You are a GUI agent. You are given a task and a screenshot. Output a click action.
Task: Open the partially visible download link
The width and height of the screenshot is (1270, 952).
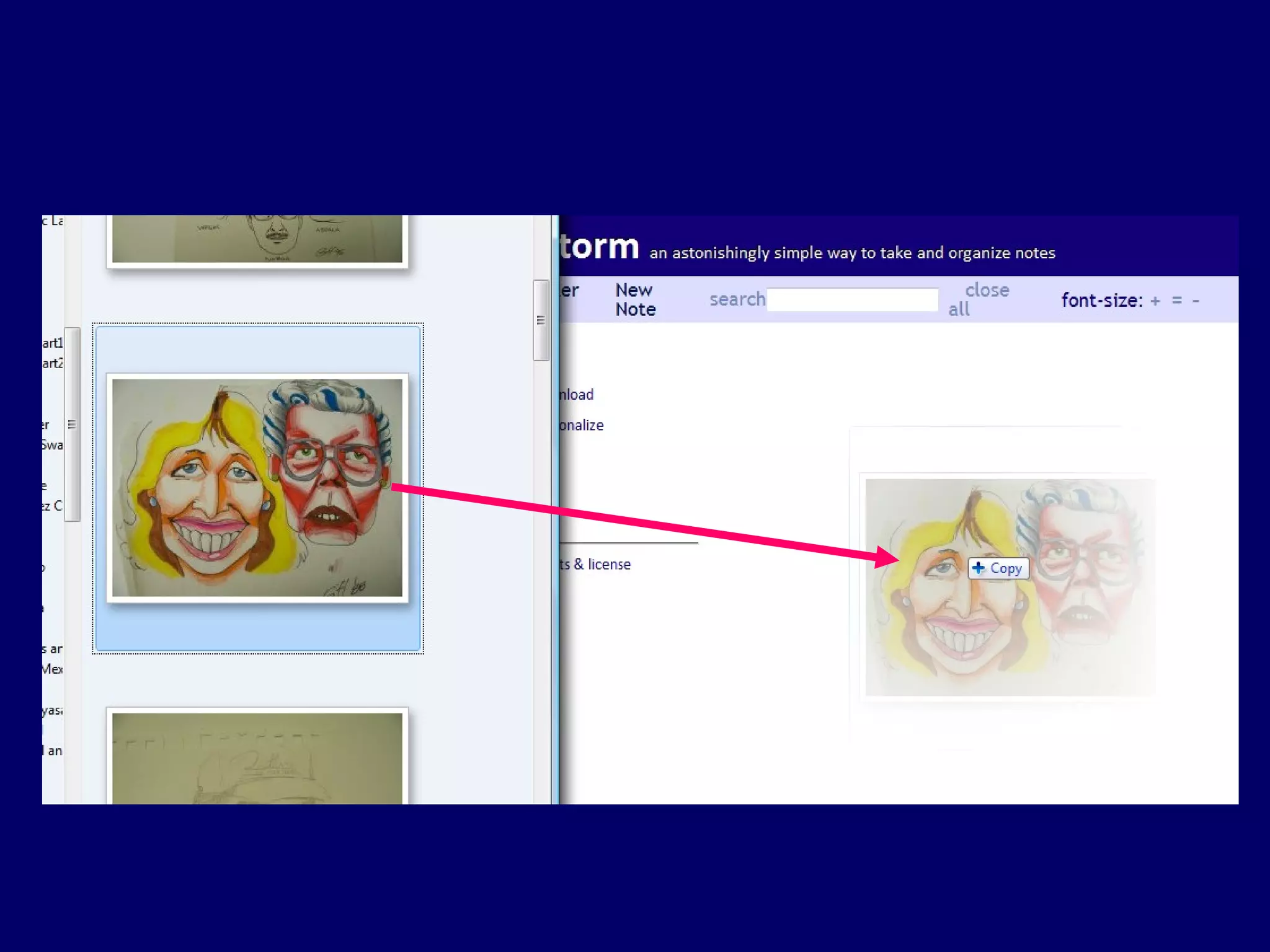point(576,395)
